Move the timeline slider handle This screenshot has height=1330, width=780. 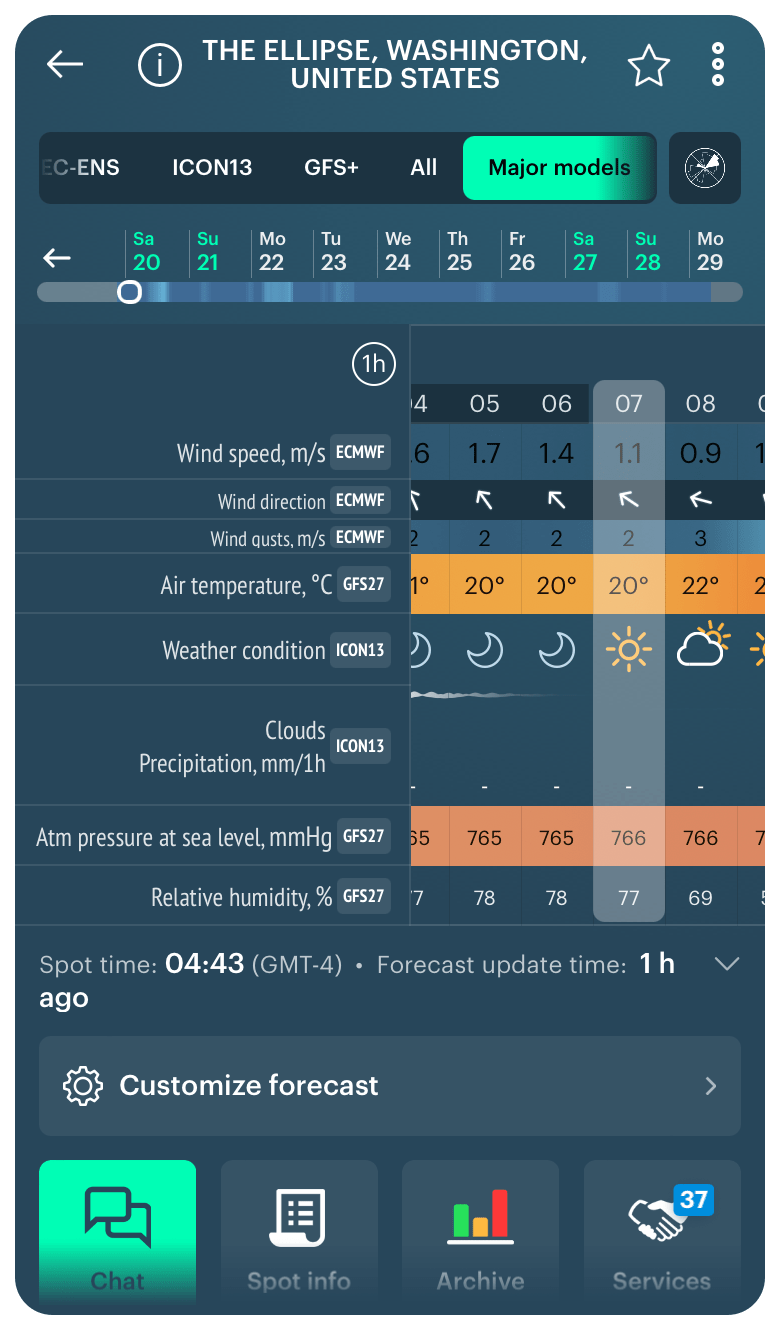[129, 292]
